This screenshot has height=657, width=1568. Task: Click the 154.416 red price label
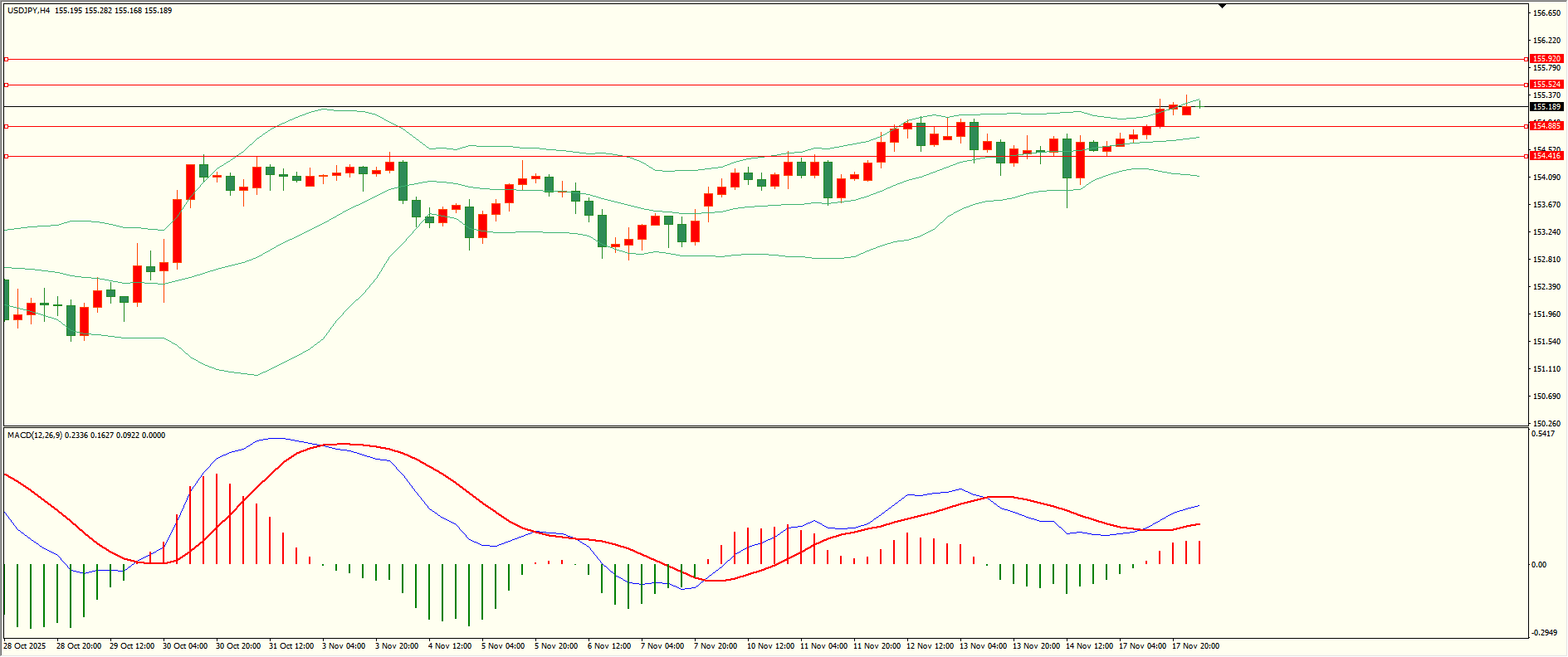coord(1546,156)
